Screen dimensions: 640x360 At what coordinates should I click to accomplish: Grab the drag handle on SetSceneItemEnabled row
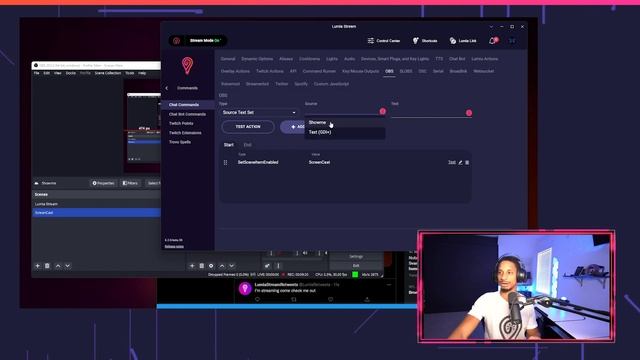225,162
